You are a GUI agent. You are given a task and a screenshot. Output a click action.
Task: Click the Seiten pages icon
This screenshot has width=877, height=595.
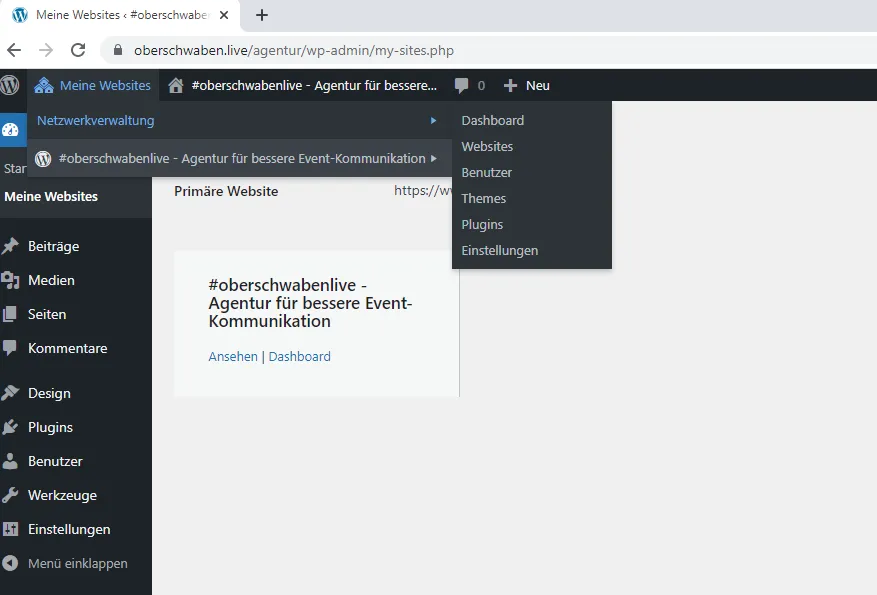[x=10, y=314]
